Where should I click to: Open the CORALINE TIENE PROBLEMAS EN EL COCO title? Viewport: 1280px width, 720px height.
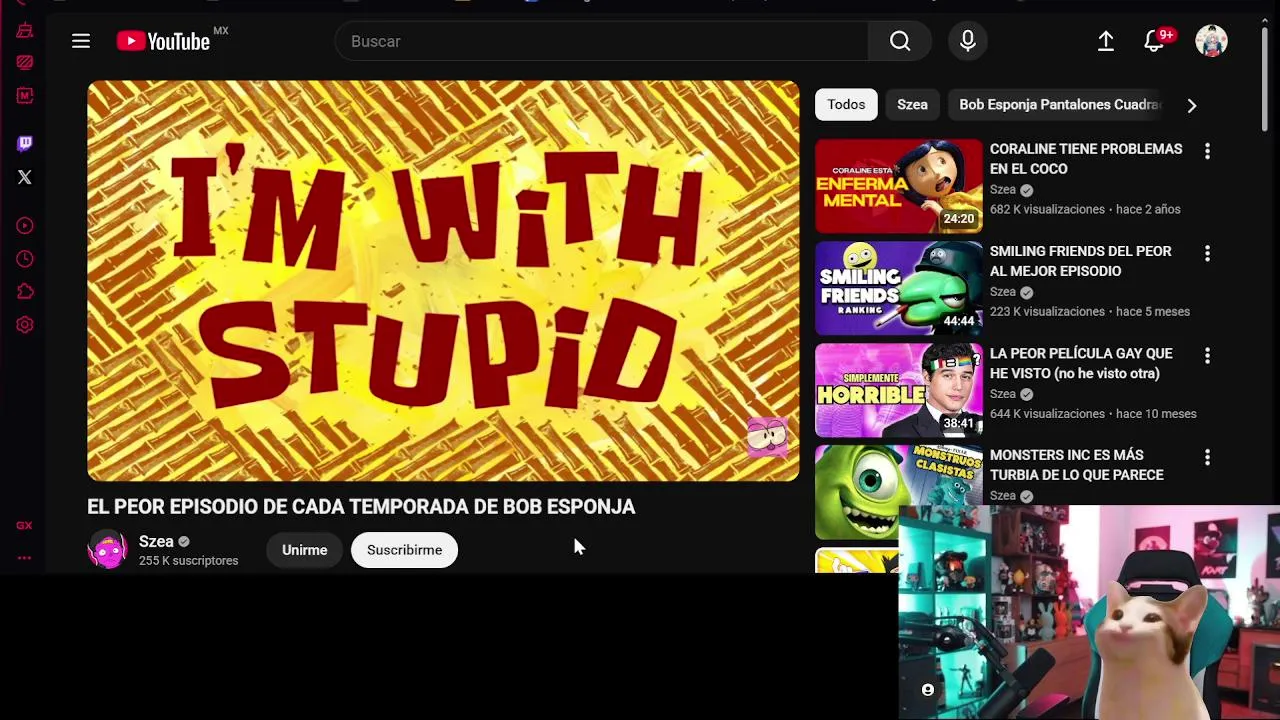tap(1086, 159)
